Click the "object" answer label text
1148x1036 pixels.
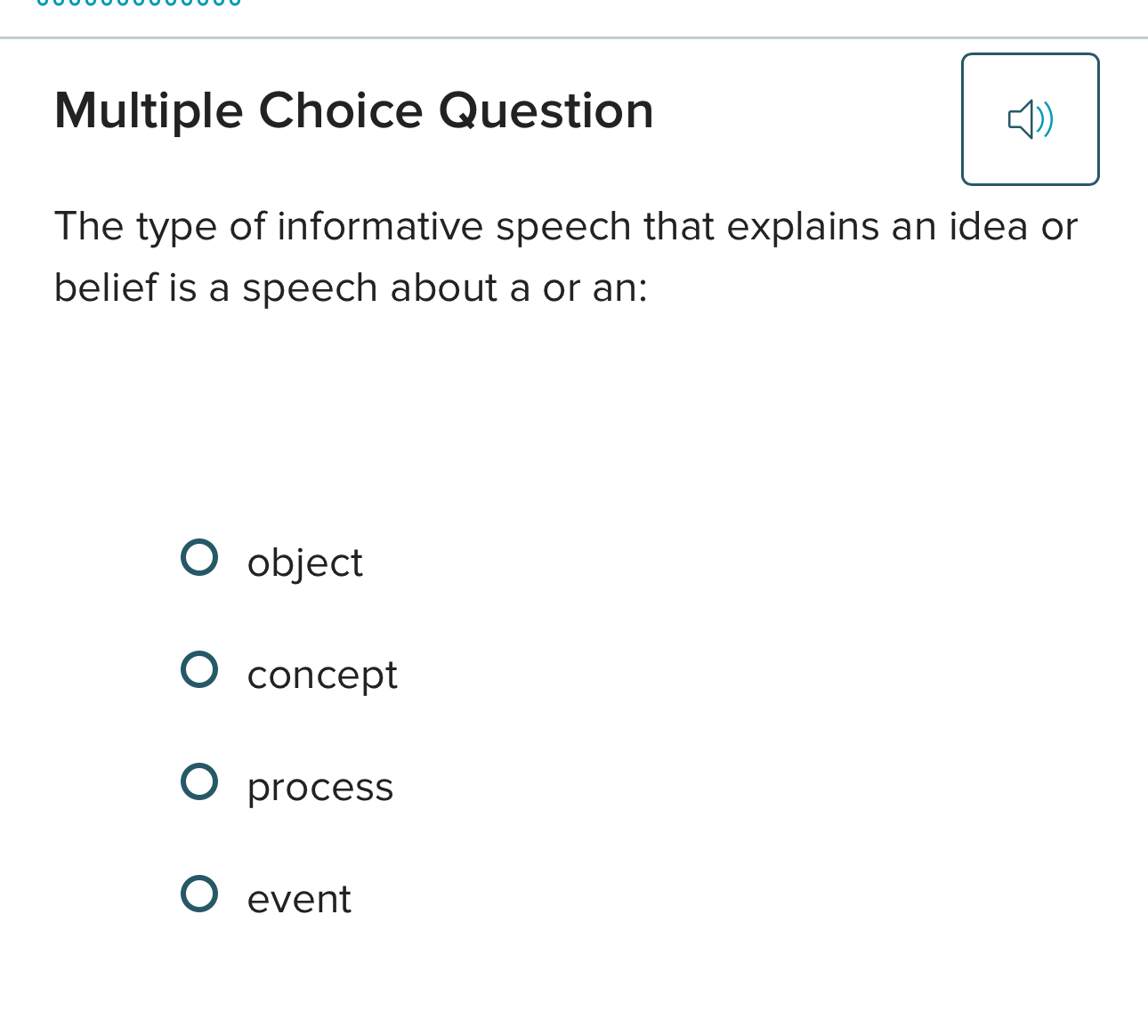pos(304,563)
